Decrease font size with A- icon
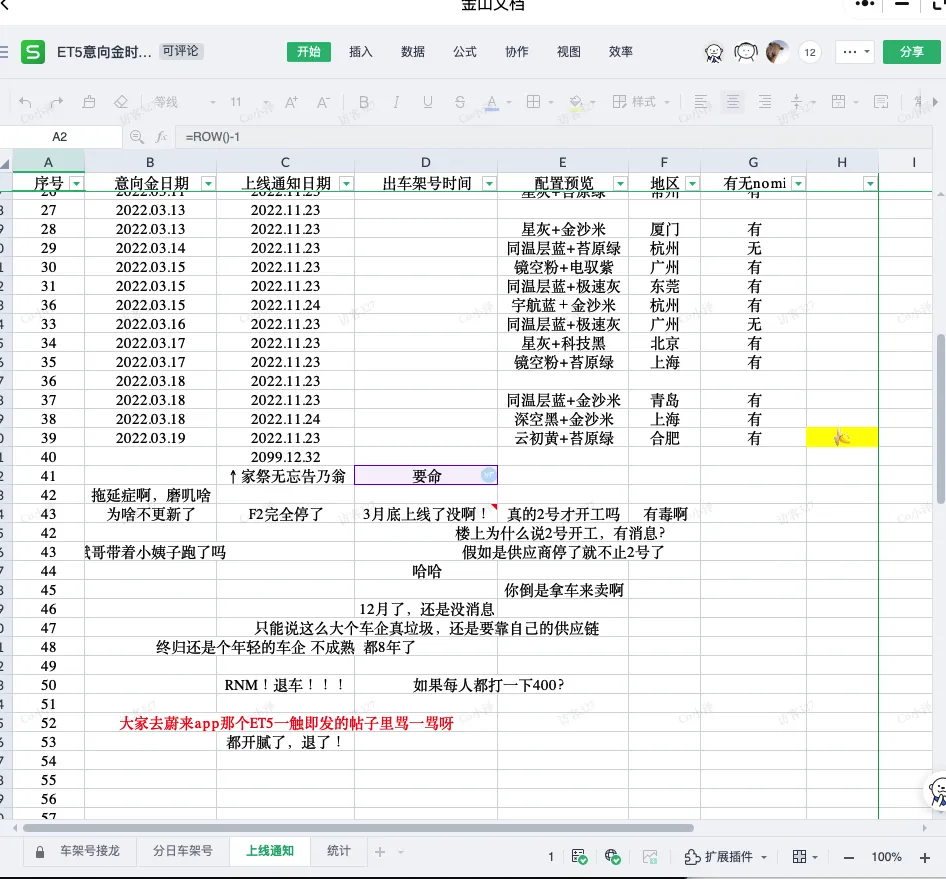 [x=323, y=102]
